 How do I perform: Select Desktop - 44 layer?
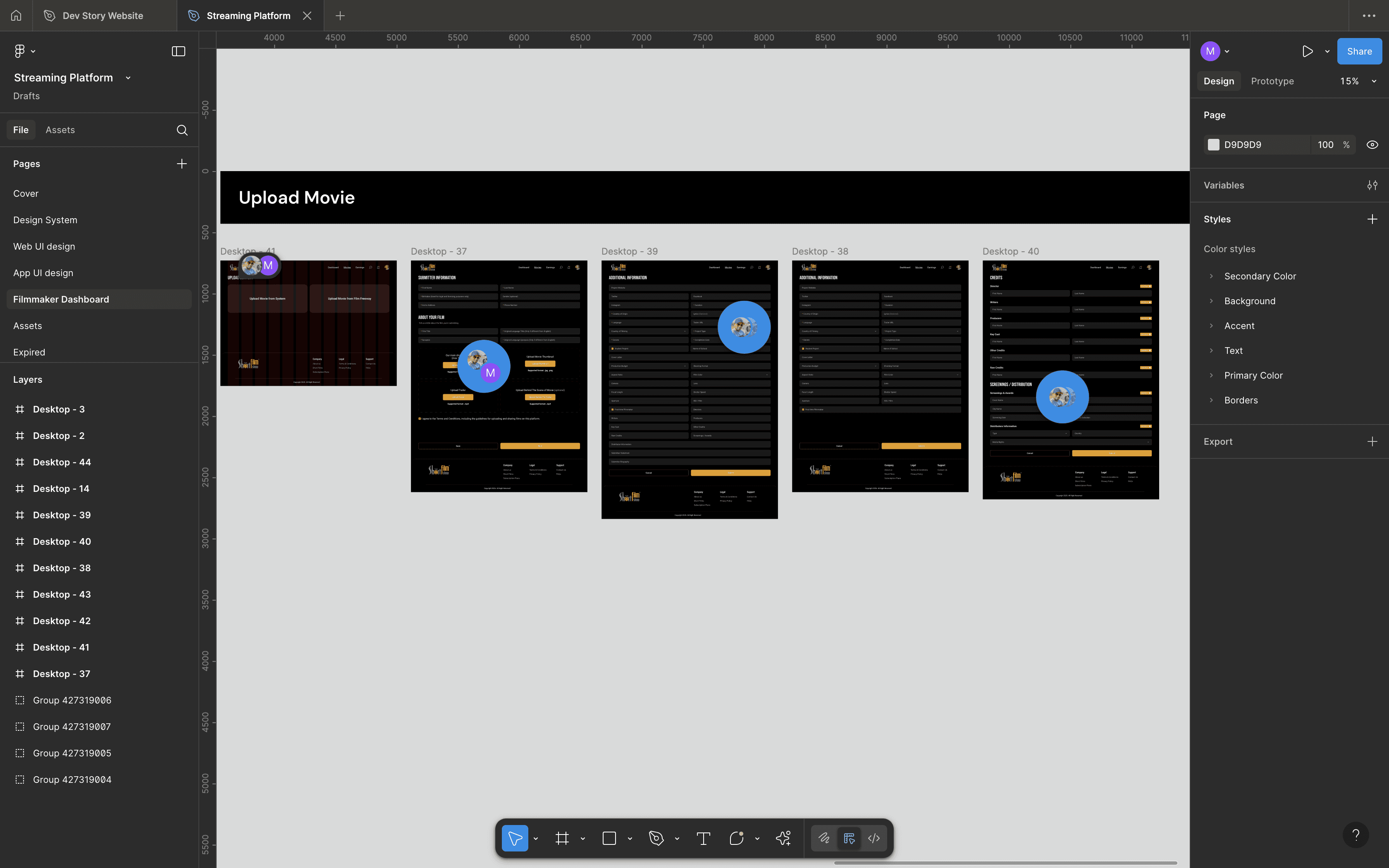[x=62, y=462]
